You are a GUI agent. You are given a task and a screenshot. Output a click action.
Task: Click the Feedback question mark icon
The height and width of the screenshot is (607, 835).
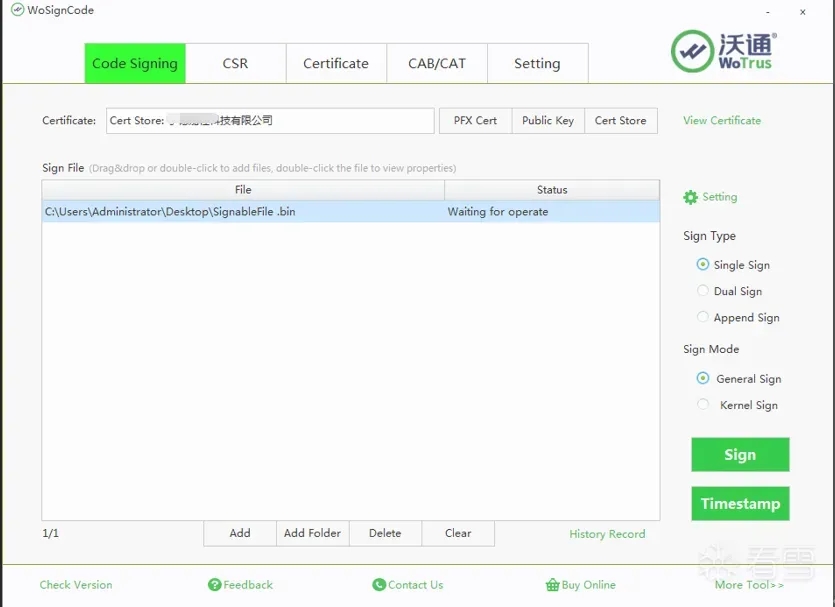[214, 585]
